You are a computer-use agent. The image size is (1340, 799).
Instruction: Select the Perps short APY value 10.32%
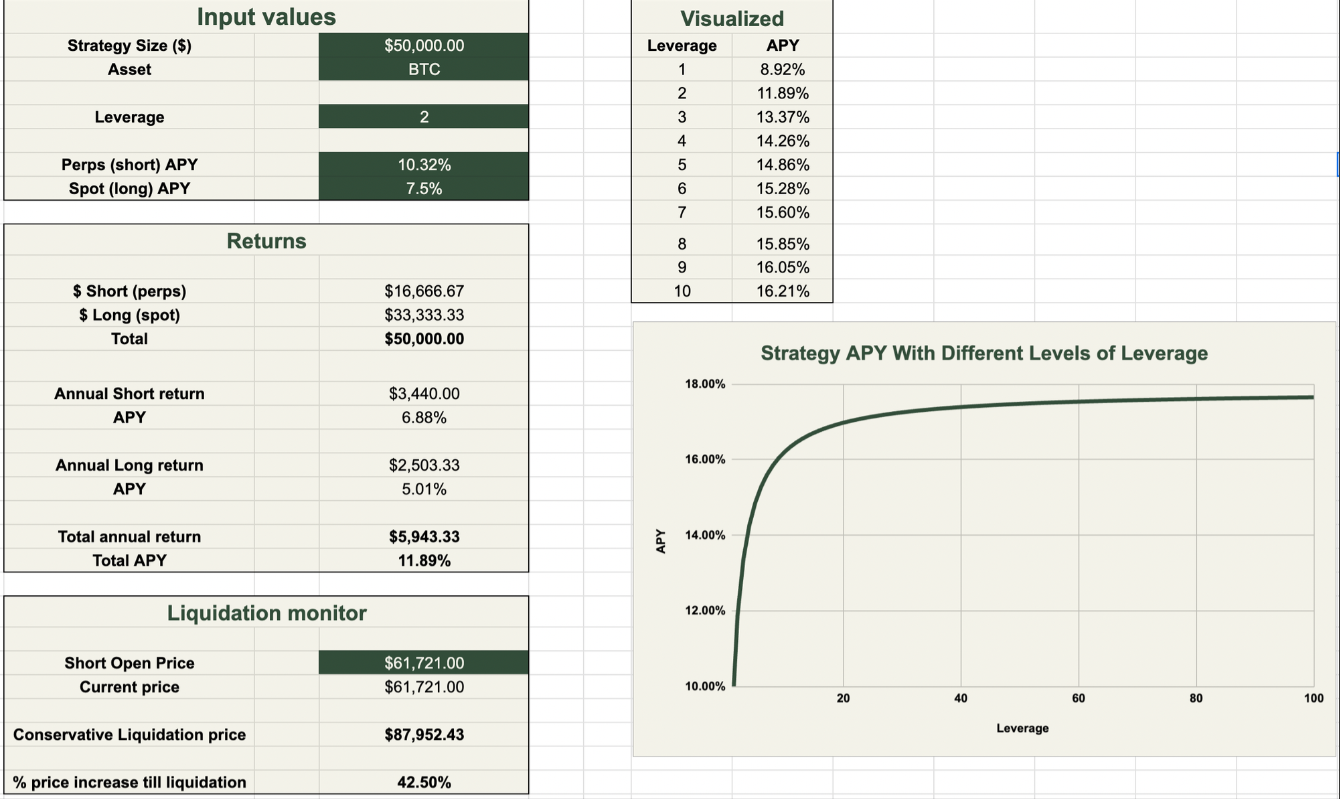click(x=424, y=164)
